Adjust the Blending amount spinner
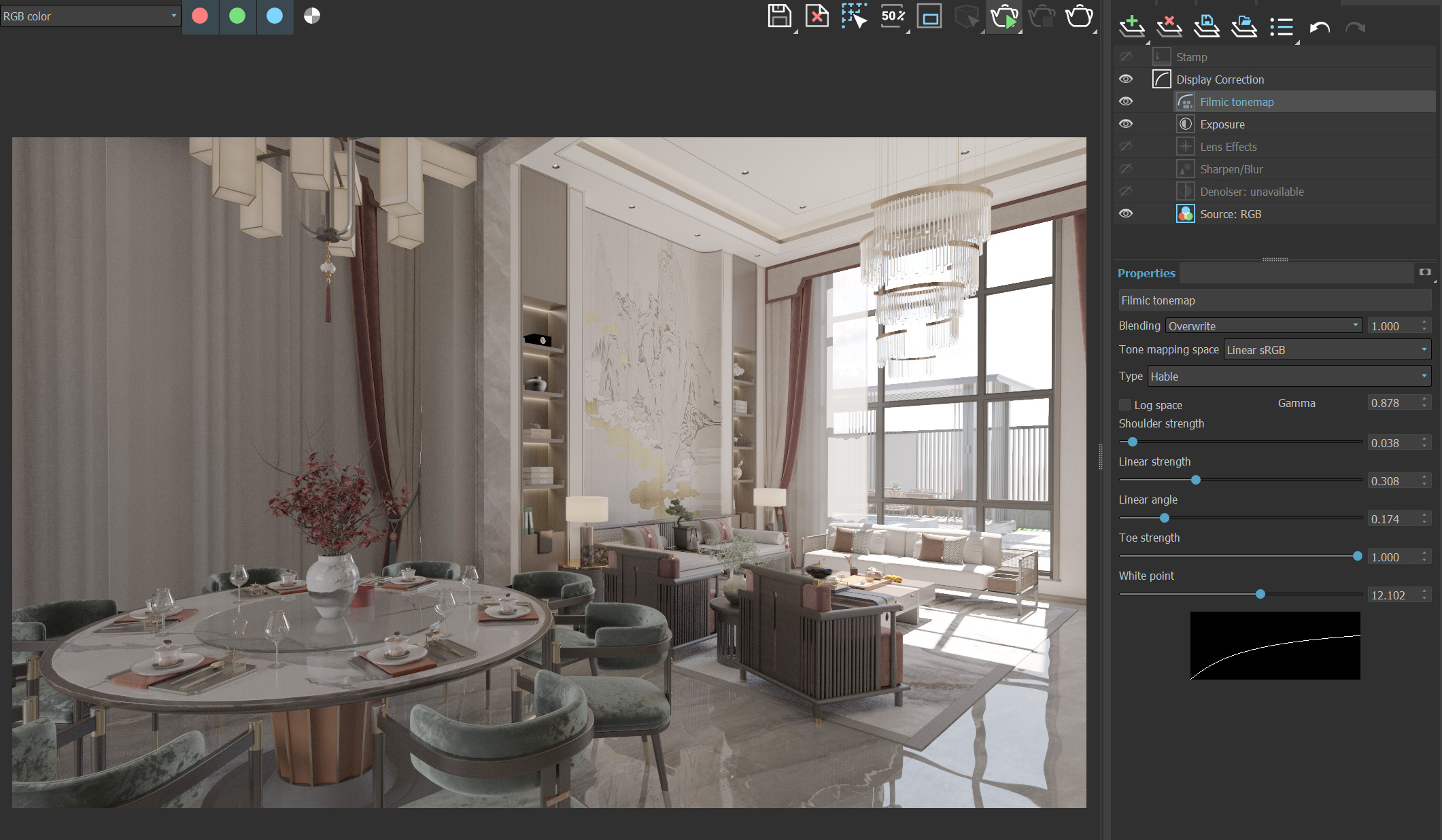 (1424, 326)
